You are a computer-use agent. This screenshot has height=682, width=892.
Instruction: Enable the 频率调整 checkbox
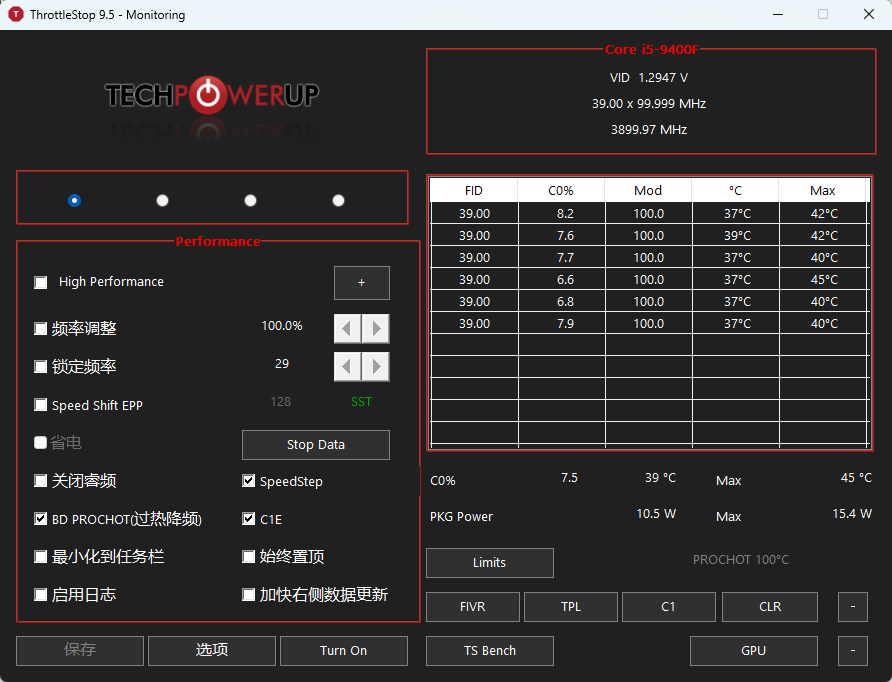point(40,329)
